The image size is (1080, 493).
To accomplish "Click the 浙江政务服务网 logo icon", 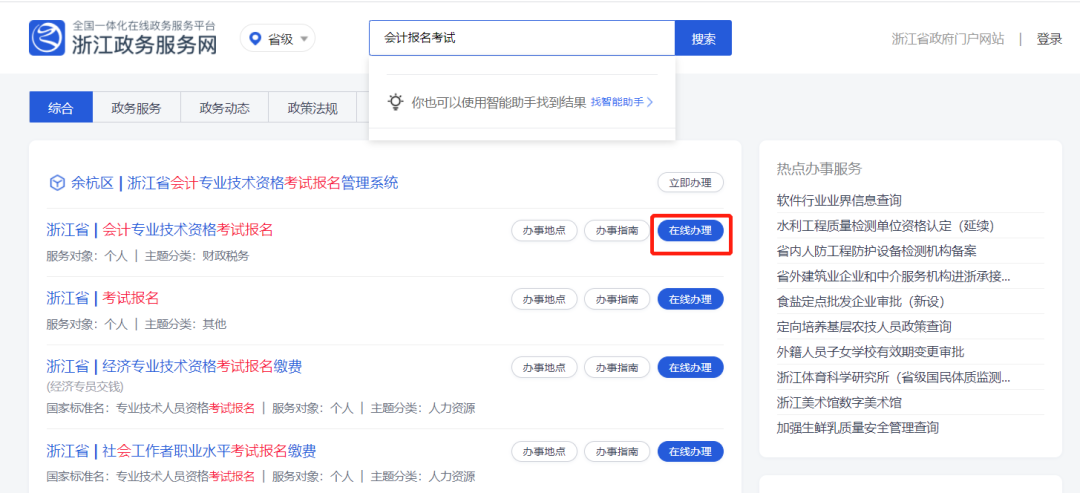I will (47, 39).
